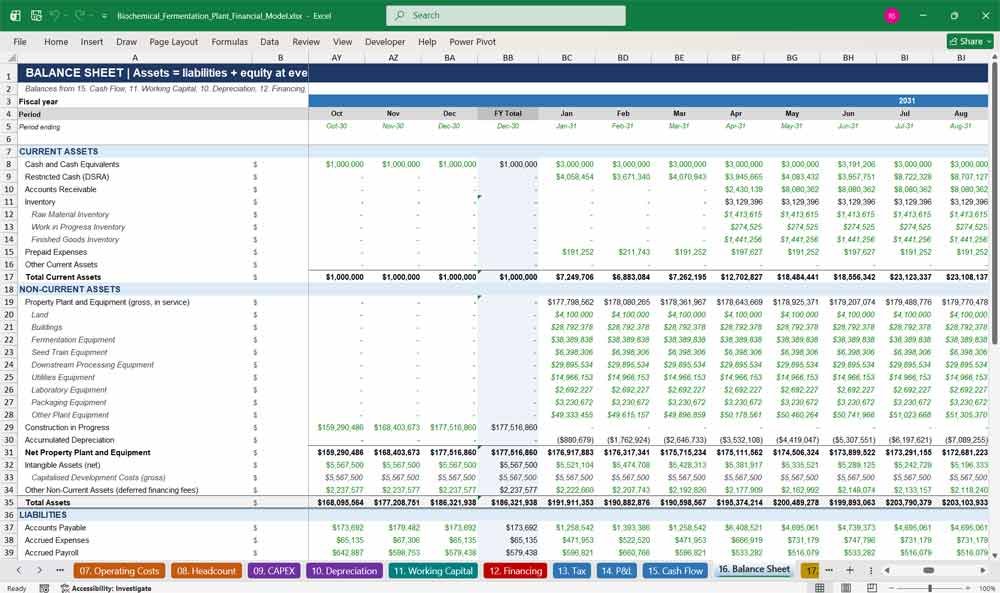Click the right ellipsis for more sheets
The height and width of the screenshot is (593, 1000).
coord(829,570)
